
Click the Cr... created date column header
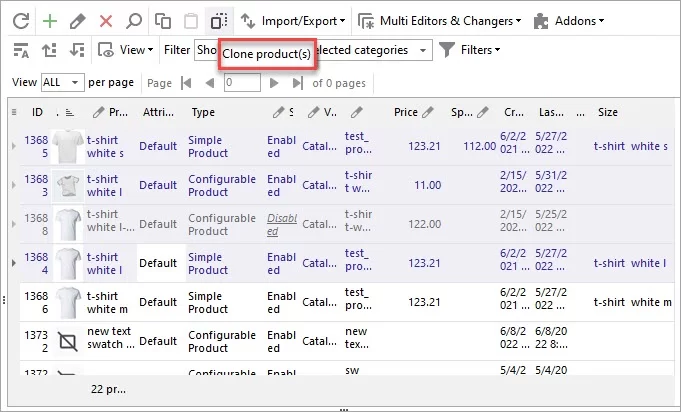(x=514, y=112)
